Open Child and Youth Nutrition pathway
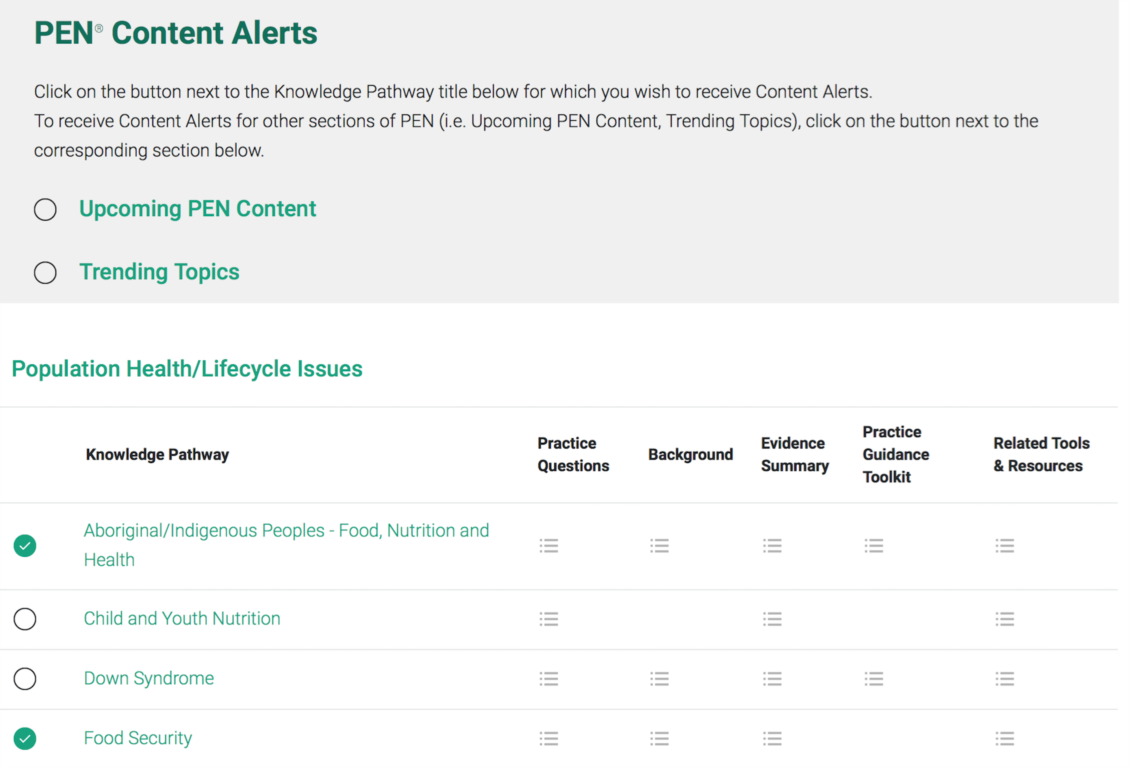Viewport: 1129px width, 767px height. point(181,619)
